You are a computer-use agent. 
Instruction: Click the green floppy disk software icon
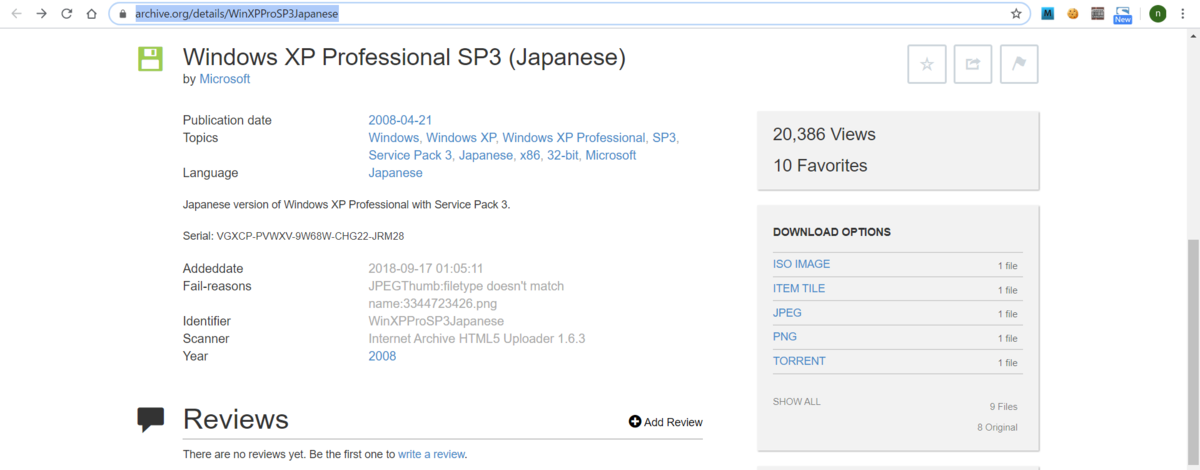150,58
